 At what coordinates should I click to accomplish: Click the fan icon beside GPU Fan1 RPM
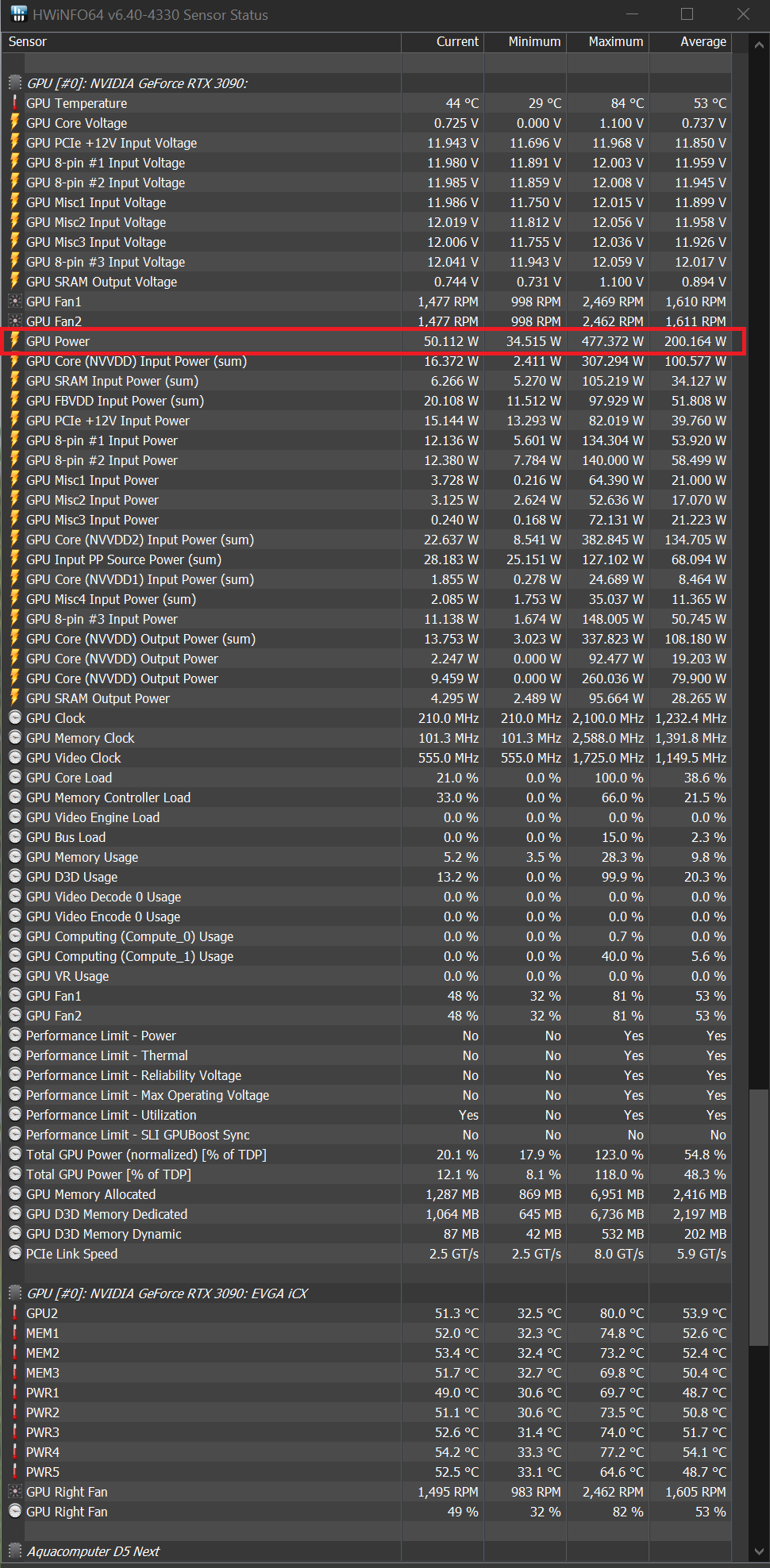tap(14, 302)
